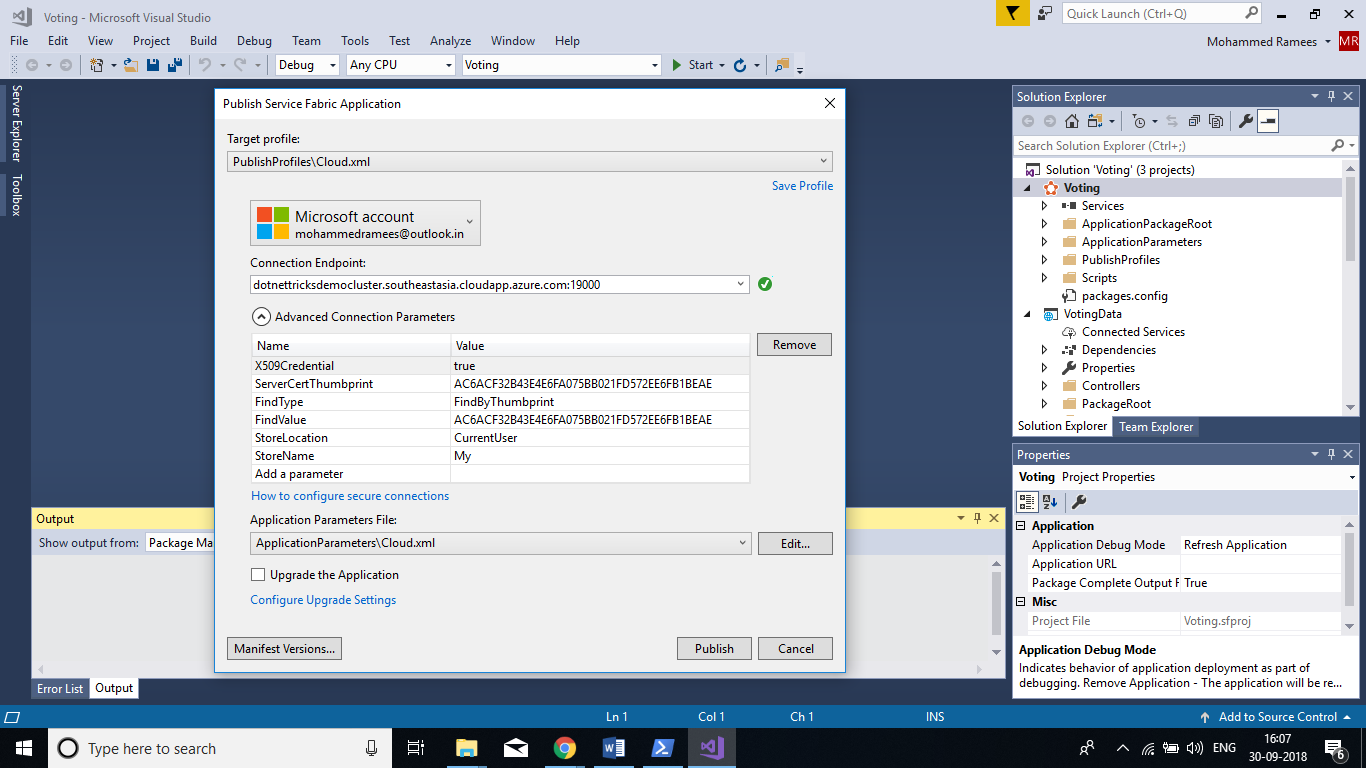1366x768 pixels.
Task: Open How to configure secure connections link
Action: pyautogui.click(x=350, y=496)
